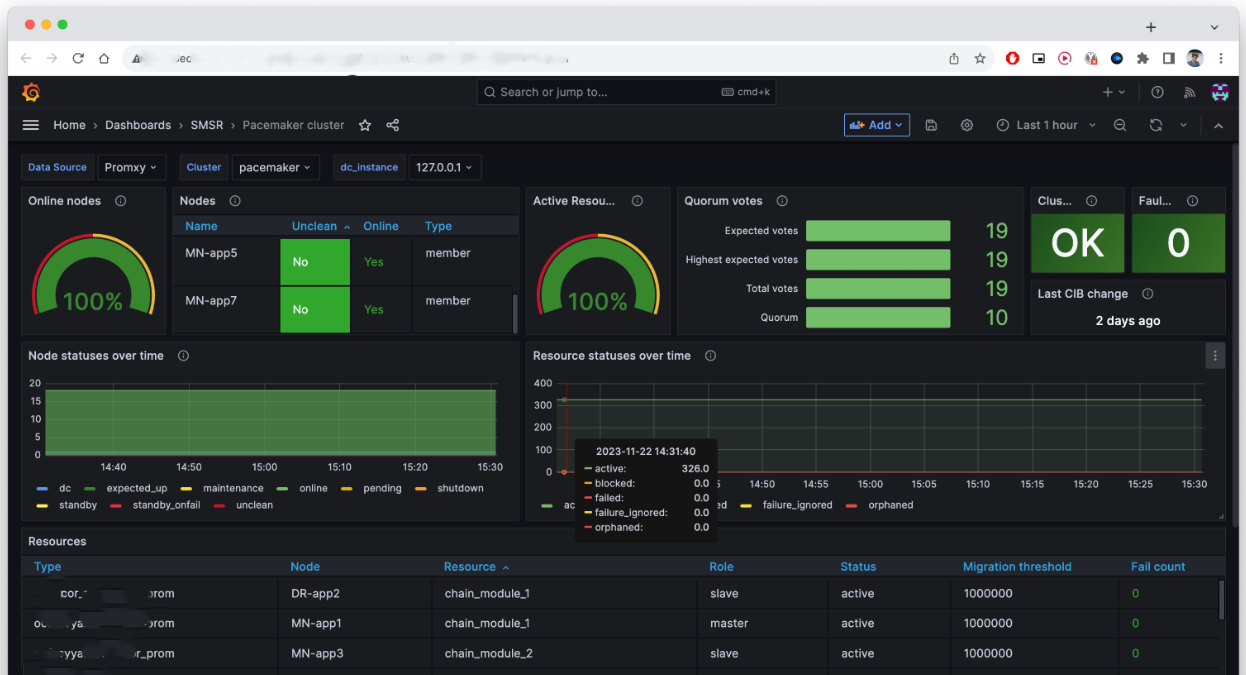Open dashboard settings gear
The image size is (1246, 675).
point(967,125)
